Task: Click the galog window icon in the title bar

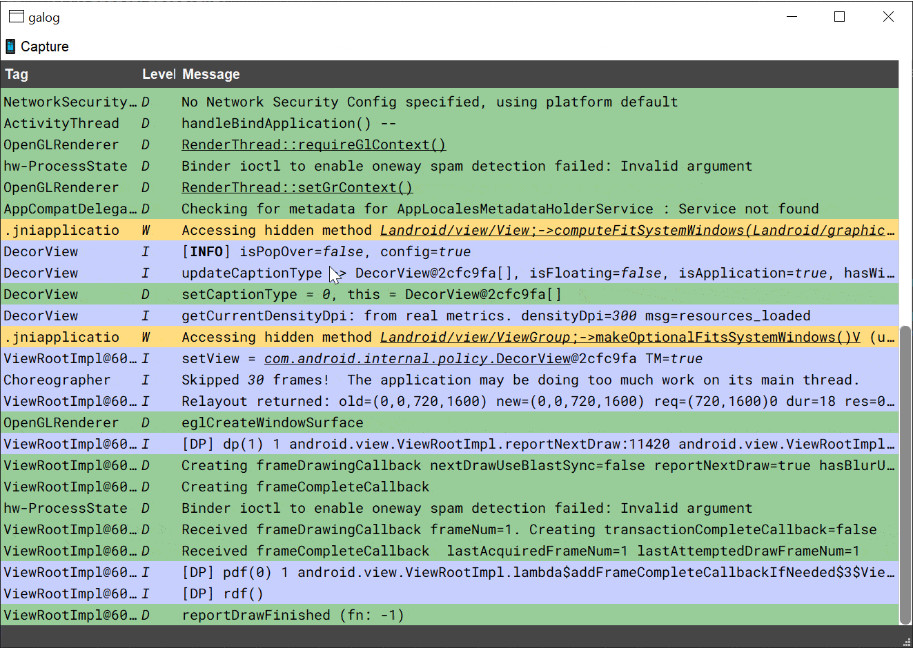Action: 16,17
